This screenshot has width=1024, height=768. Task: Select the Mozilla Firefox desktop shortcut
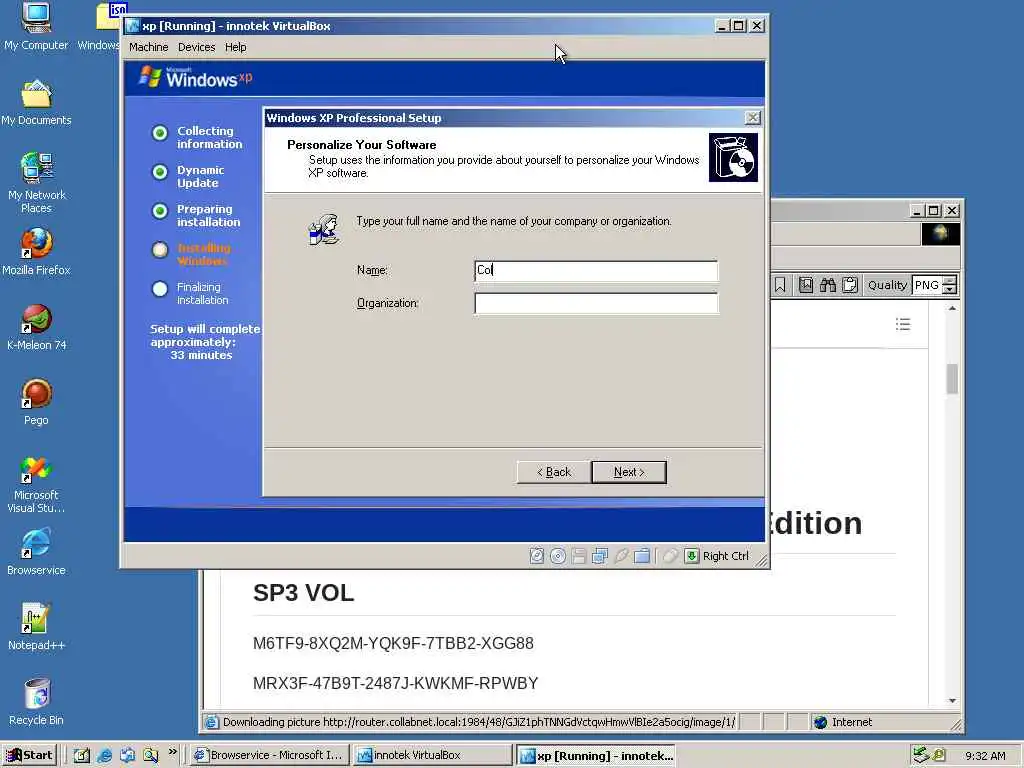tap(36, 252)
